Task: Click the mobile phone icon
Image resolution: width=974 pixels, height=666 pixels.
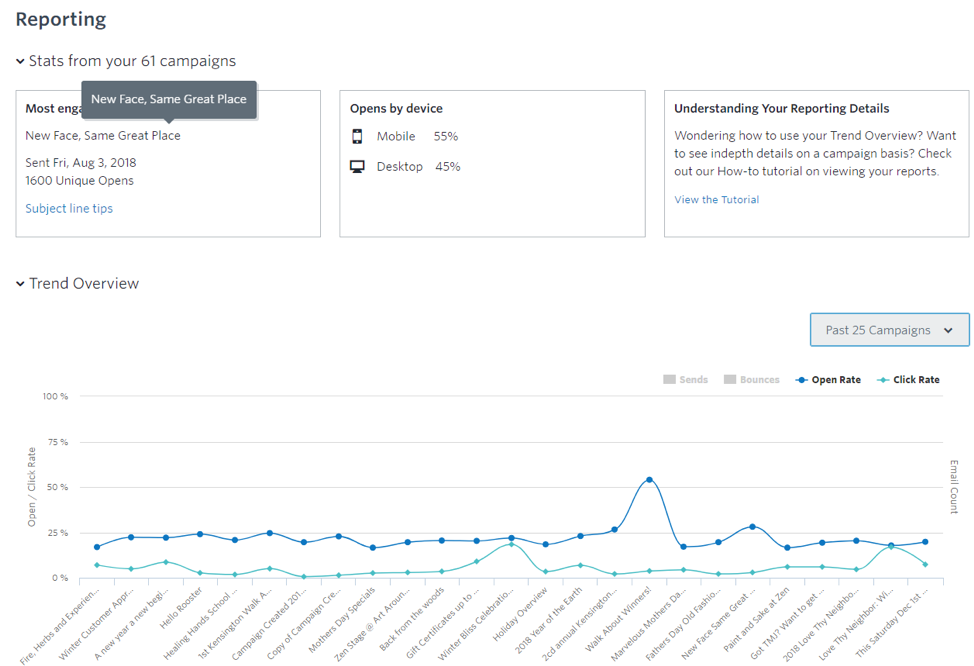Action: [357, 137]
